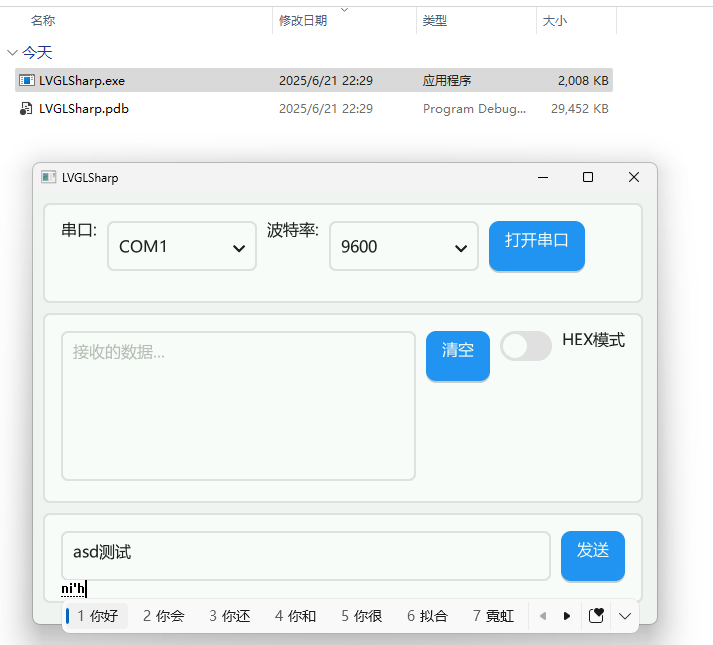The height and width of the screenshot is (645, 713).
Task: Click the LVGLSharp window title icon
Action: (x=48, y=178)
